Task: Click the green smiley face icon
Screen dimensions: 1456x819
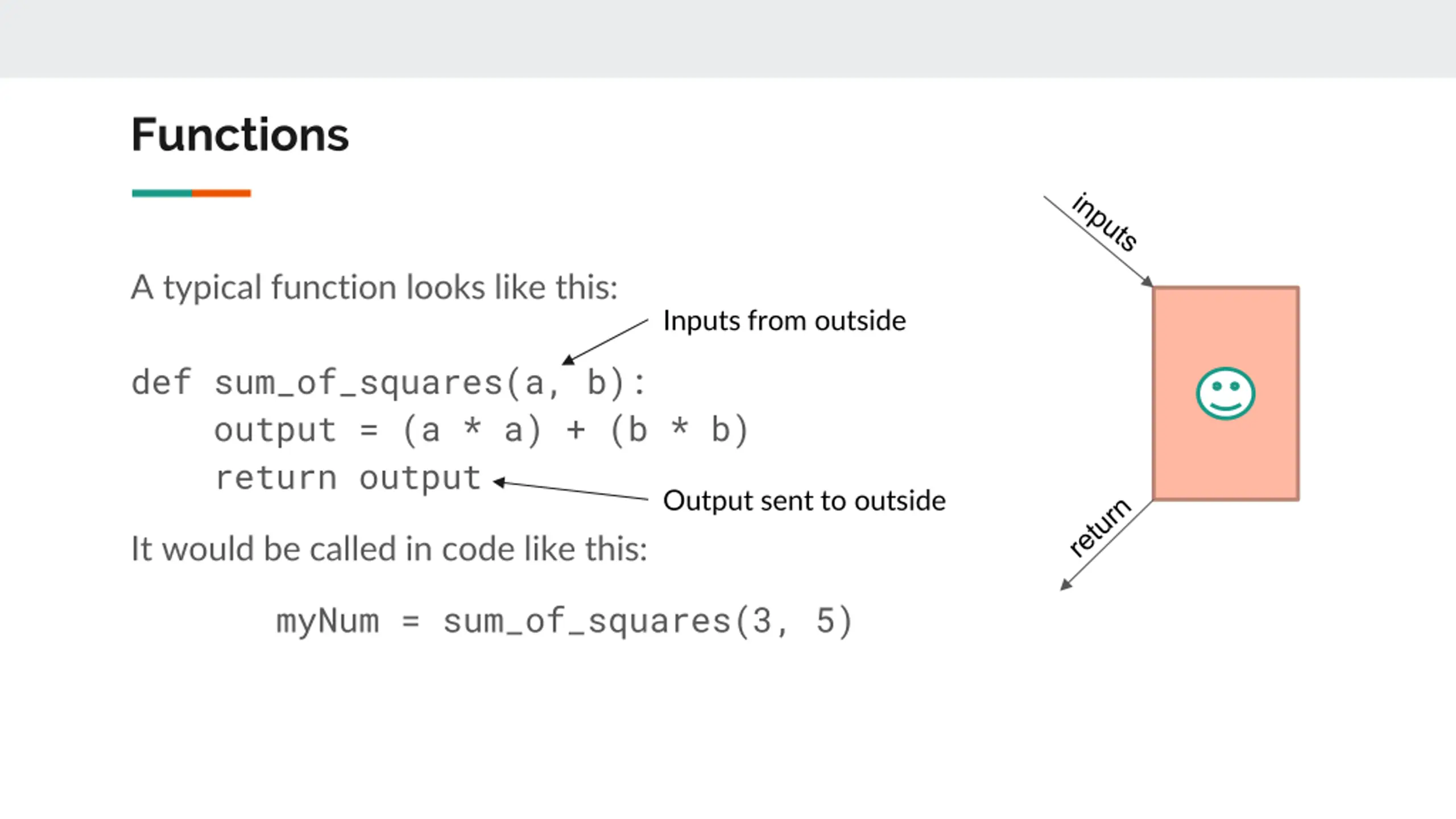Action: 1225,394
